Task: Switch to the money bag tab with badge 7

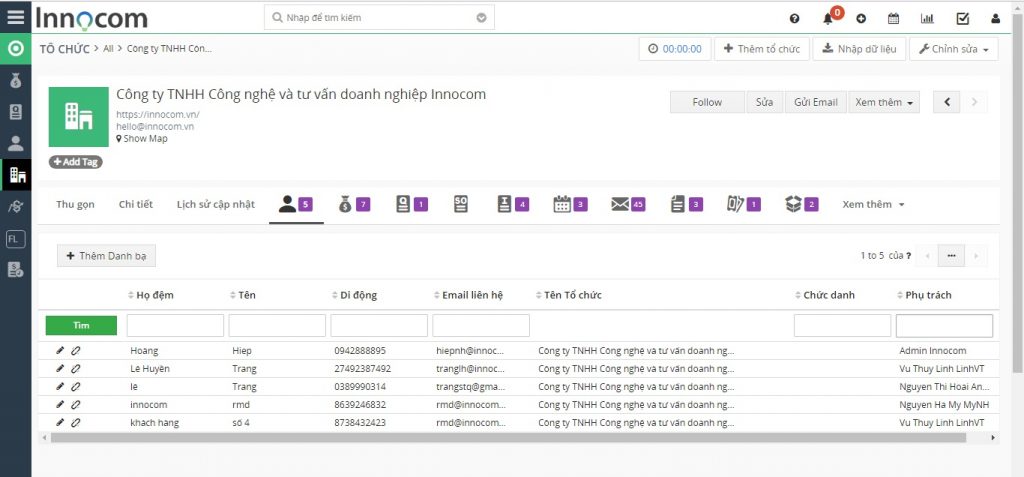Action: pos(354,205)
